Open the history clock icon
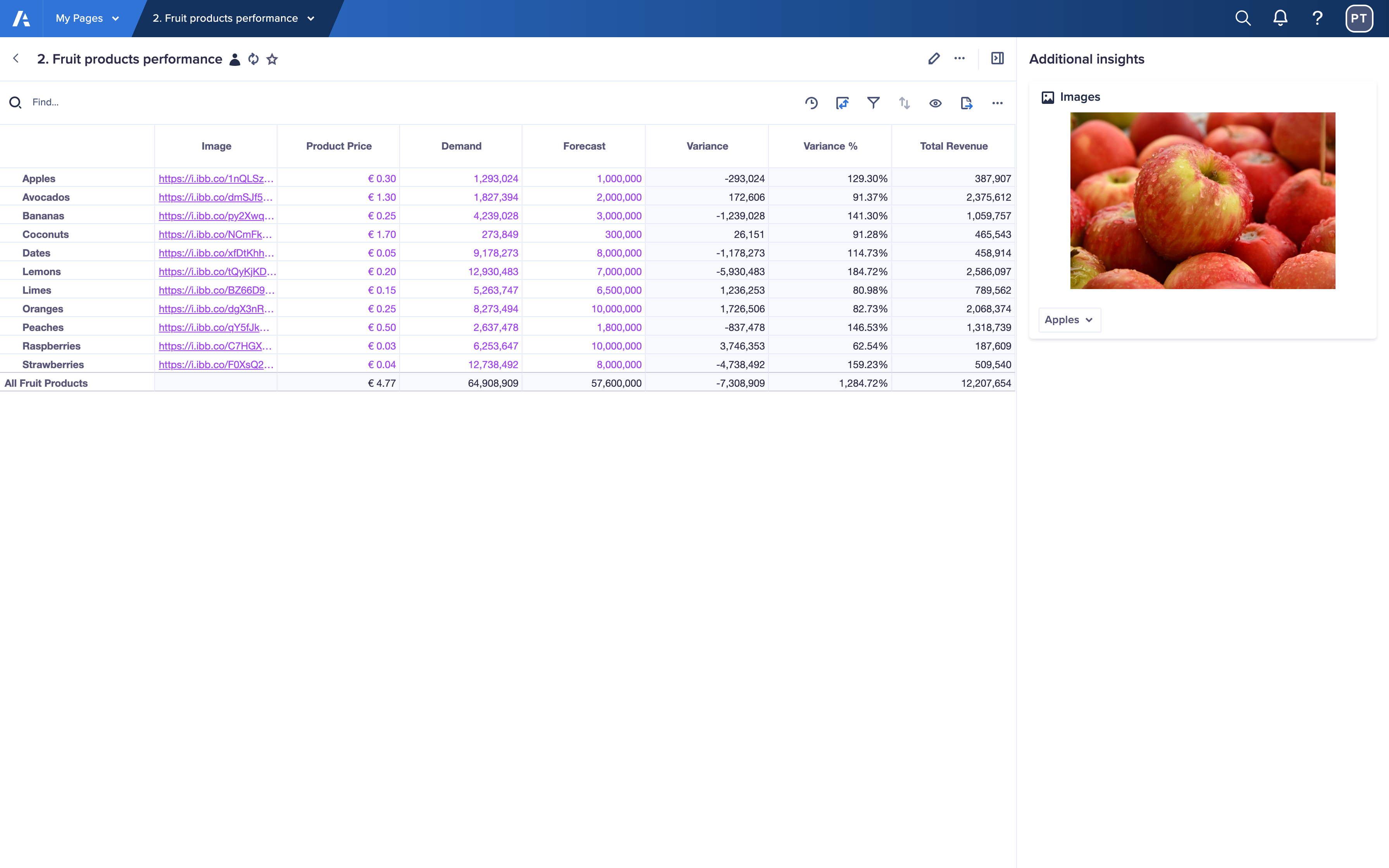 tap(811, 103)
